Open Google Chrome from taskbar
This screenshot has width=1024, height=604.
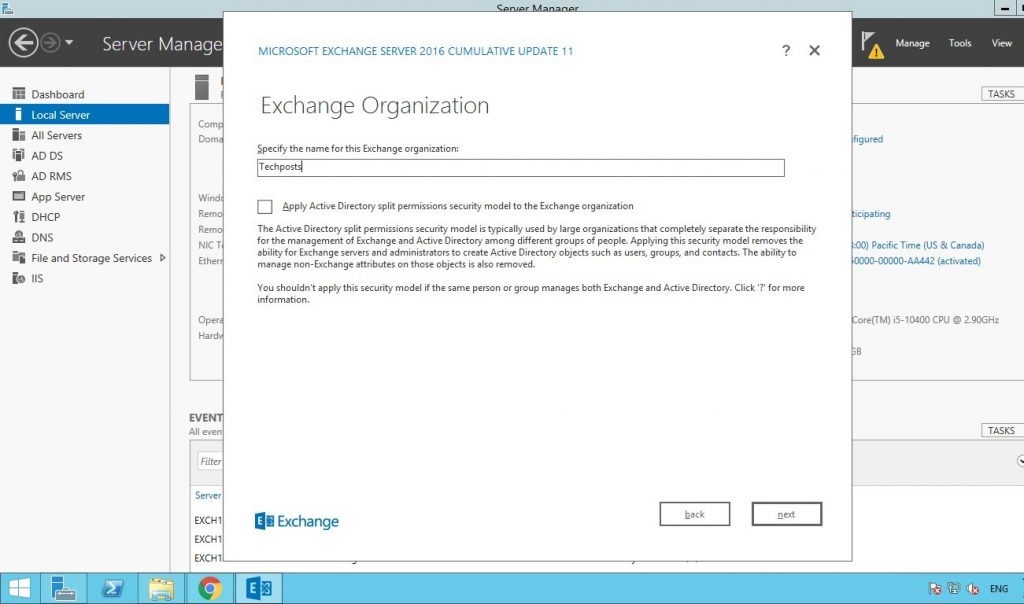(x=210, y=588)
